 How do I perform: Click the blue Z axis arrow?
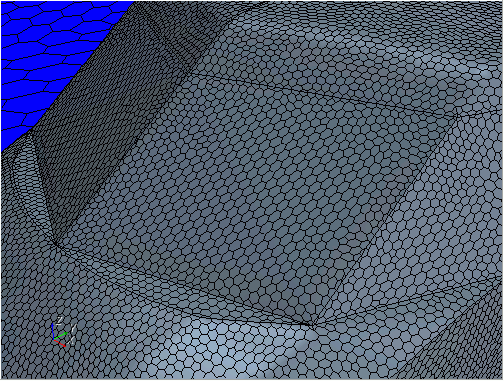[x=53, y=331]
